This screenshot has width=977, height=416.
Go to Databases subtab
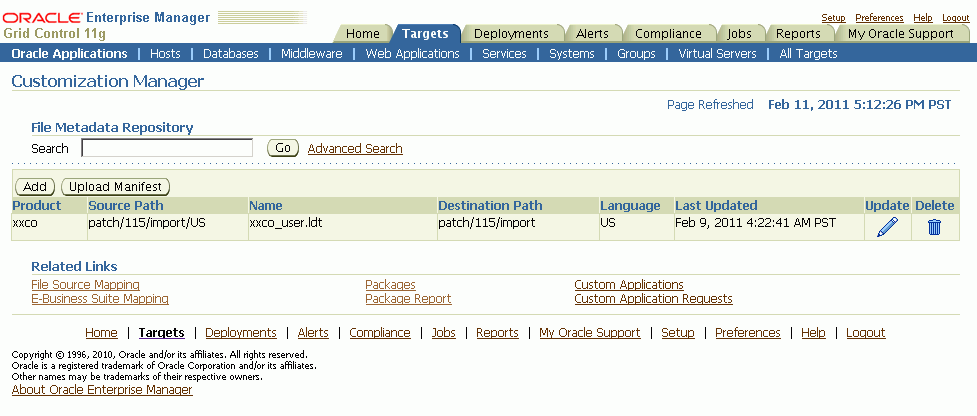click(x=231, y=54)
